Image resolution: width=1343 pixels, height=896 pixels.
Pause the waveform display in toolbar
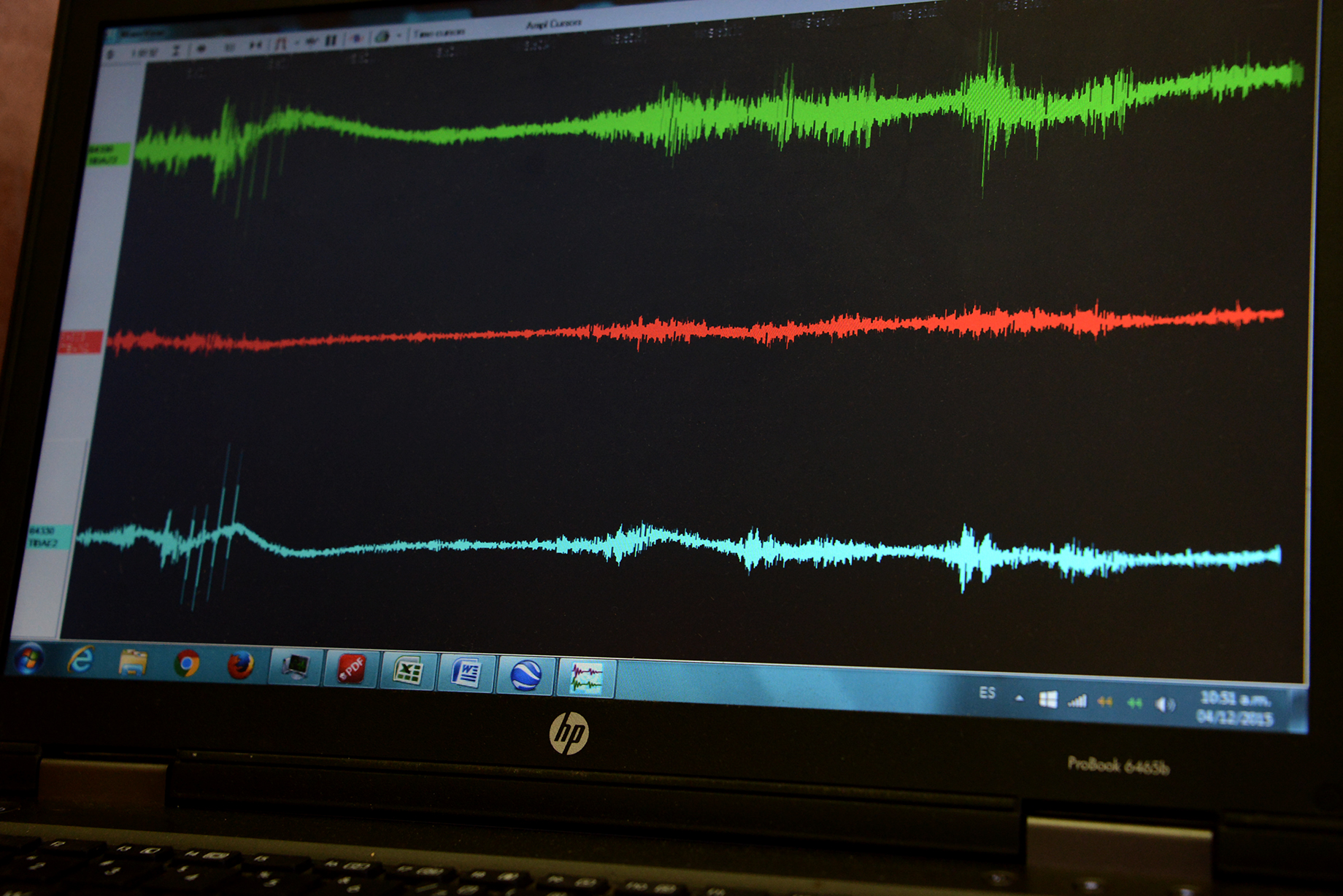(331, 40)
